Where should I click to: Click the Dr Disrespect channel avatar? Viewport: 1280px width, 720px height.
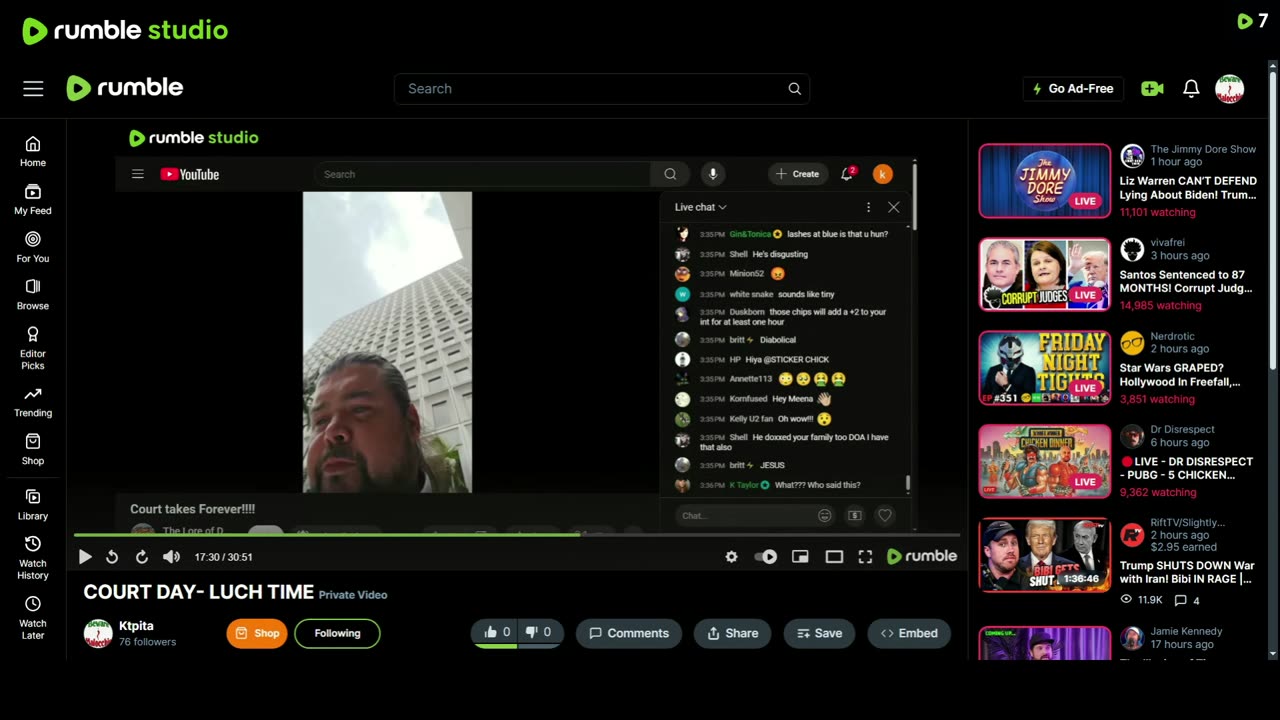[1132, 436]
